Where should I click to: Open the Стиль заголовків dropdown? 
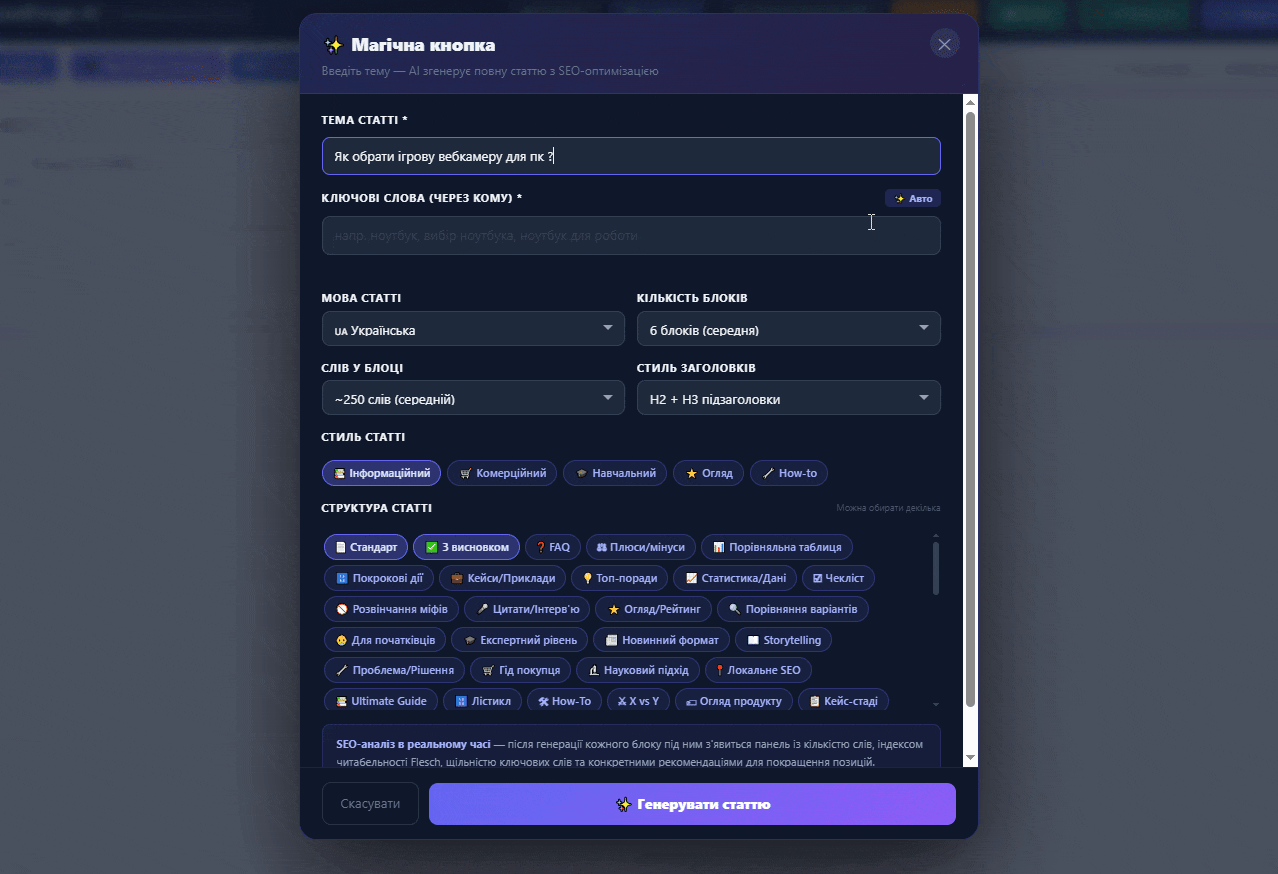pyautogui.click(x=788, y=398)
